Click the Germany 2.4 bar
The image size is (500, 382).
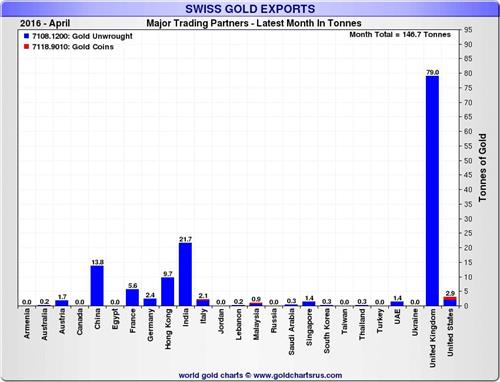coord(150,302)
